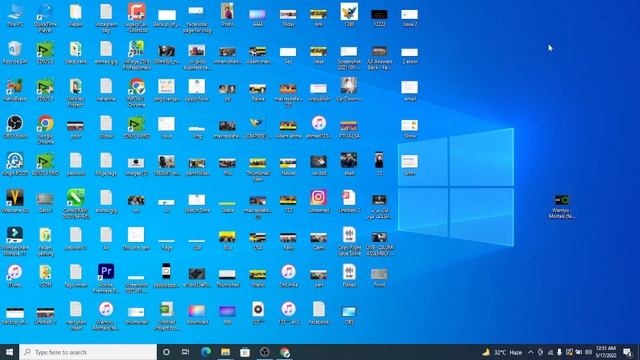Open the 'Untitled 2' PDF file
The width and height of the screenshot is (640, 360).
tap(349, 201)
